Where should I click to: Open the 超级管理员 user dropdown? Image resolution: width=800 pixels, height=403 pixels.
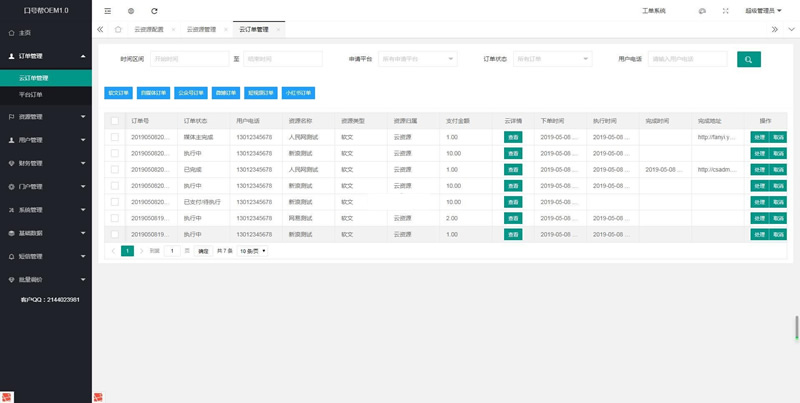coord(763,11)
